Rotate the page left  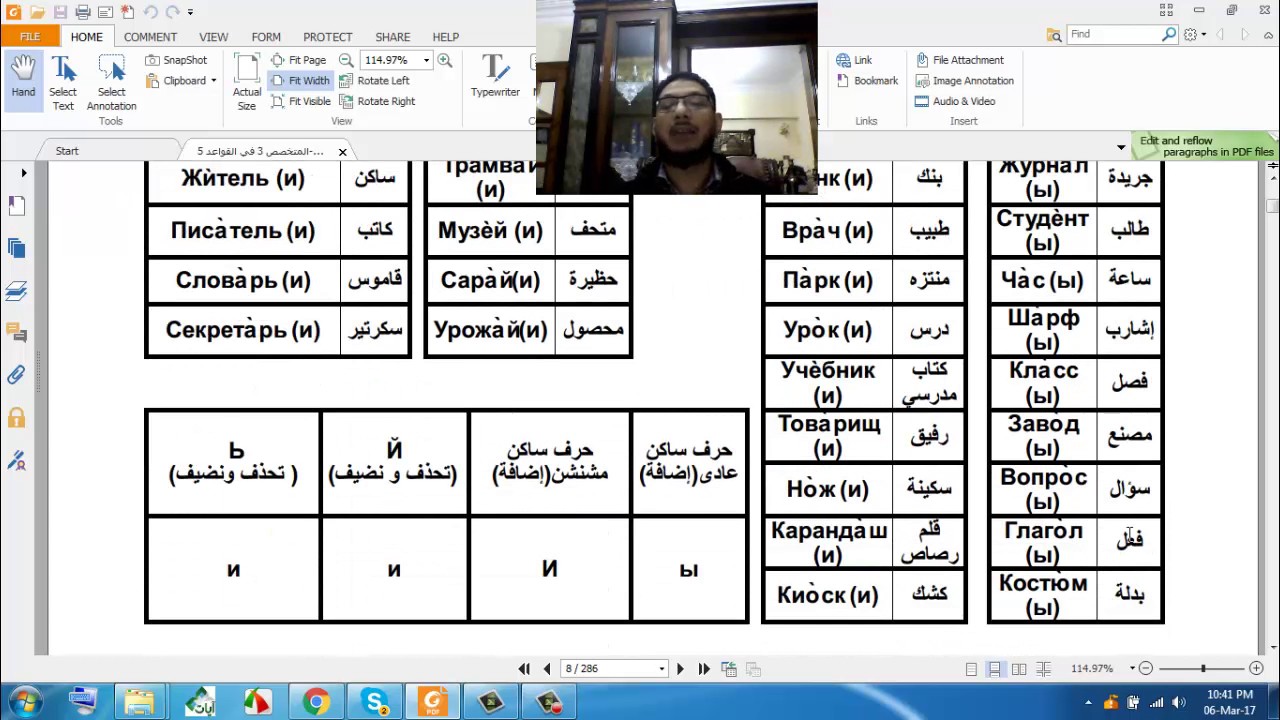tap(374, 81)
